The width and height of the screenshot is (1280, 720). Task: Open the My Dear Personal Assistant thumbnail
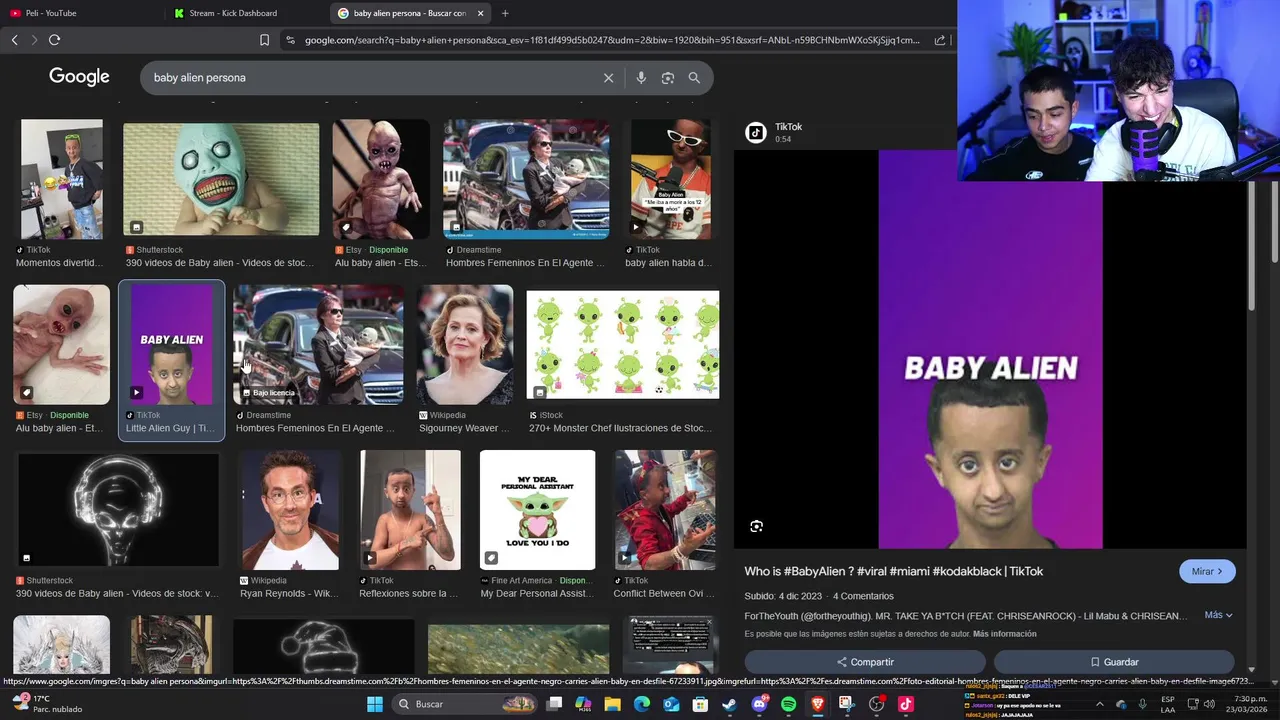pos(537,510)
